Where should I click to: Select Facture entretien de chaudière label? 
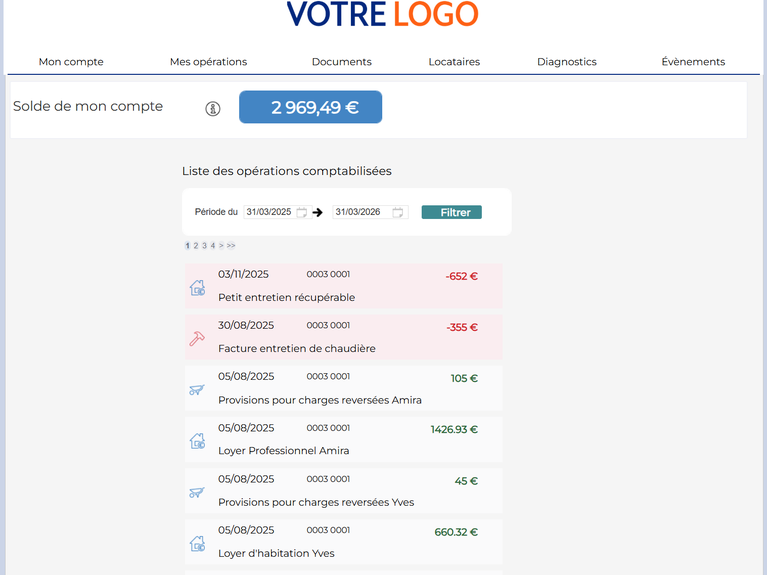pos(297,348)
